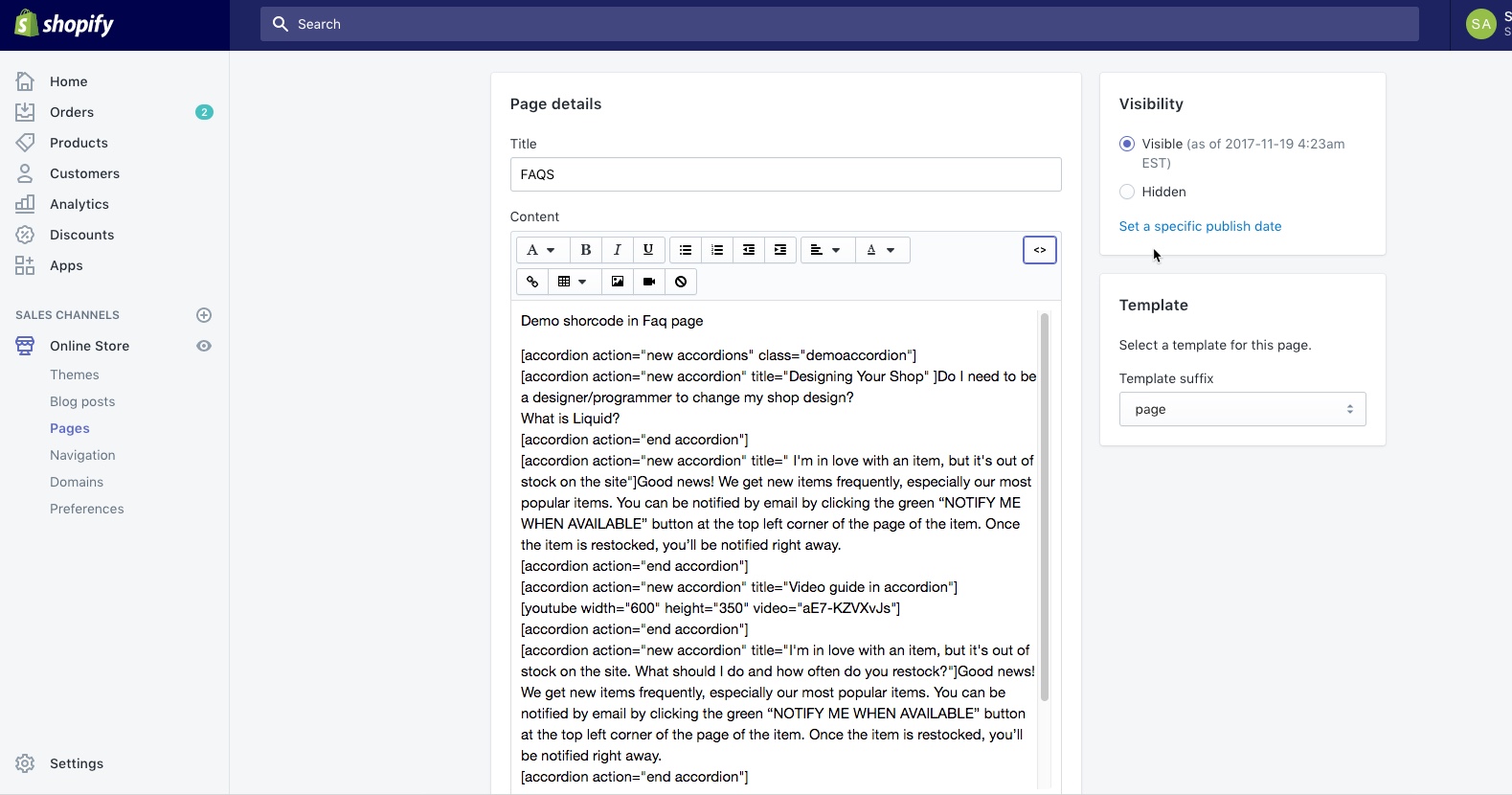Click the Shopify logo

pos(64,24)
